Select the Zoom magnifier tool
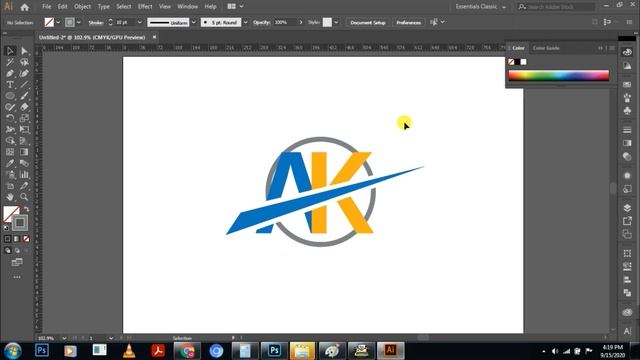640x360 pixels. pyautogui.click(x=24, y=197)
